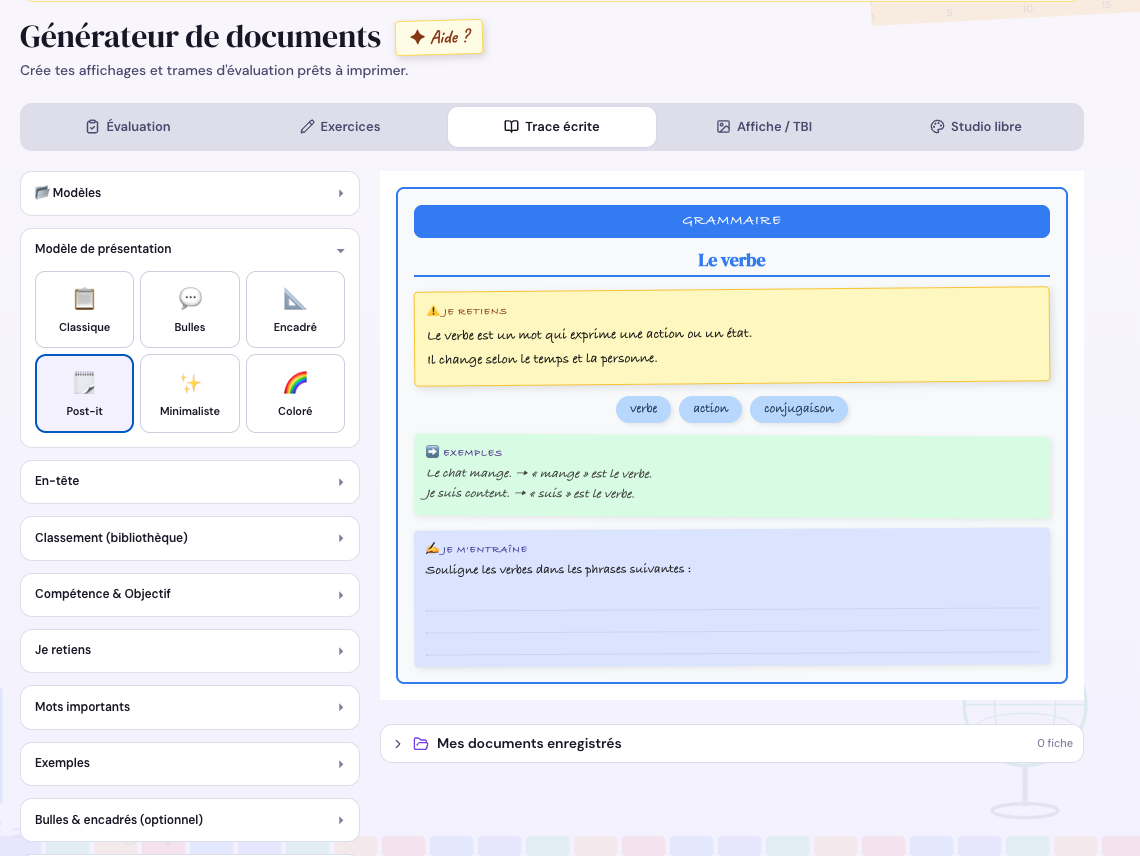
Task: Expand the Compétence & Objectif section
Action: 190,594
